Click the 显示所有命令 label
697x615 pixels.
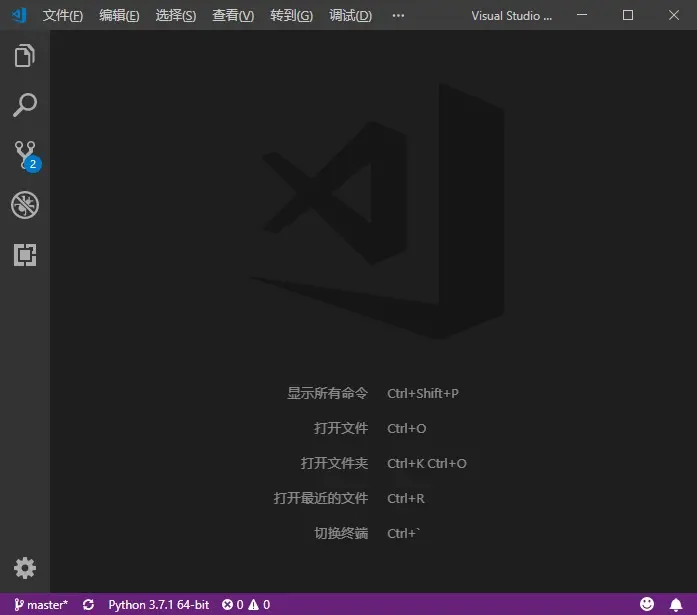328,393
